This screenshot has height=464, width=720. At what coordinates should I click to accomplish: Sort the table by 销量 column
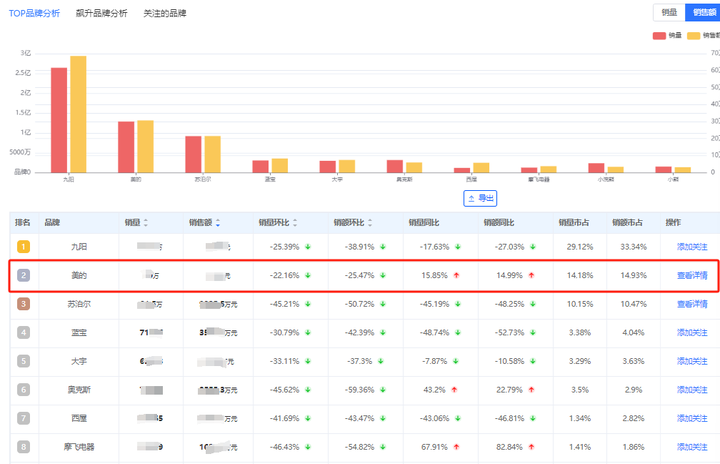(x=146, y=223)
